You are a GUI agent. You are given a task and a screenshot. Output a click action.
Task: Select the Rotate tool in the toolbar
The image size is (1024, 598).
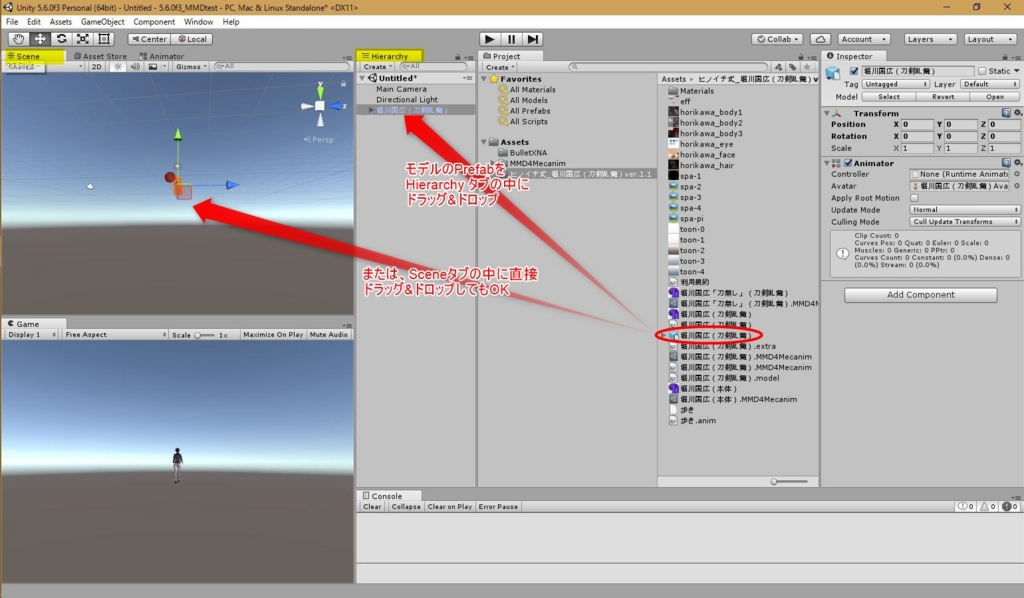pyautogui.click(x=61, y=39)
